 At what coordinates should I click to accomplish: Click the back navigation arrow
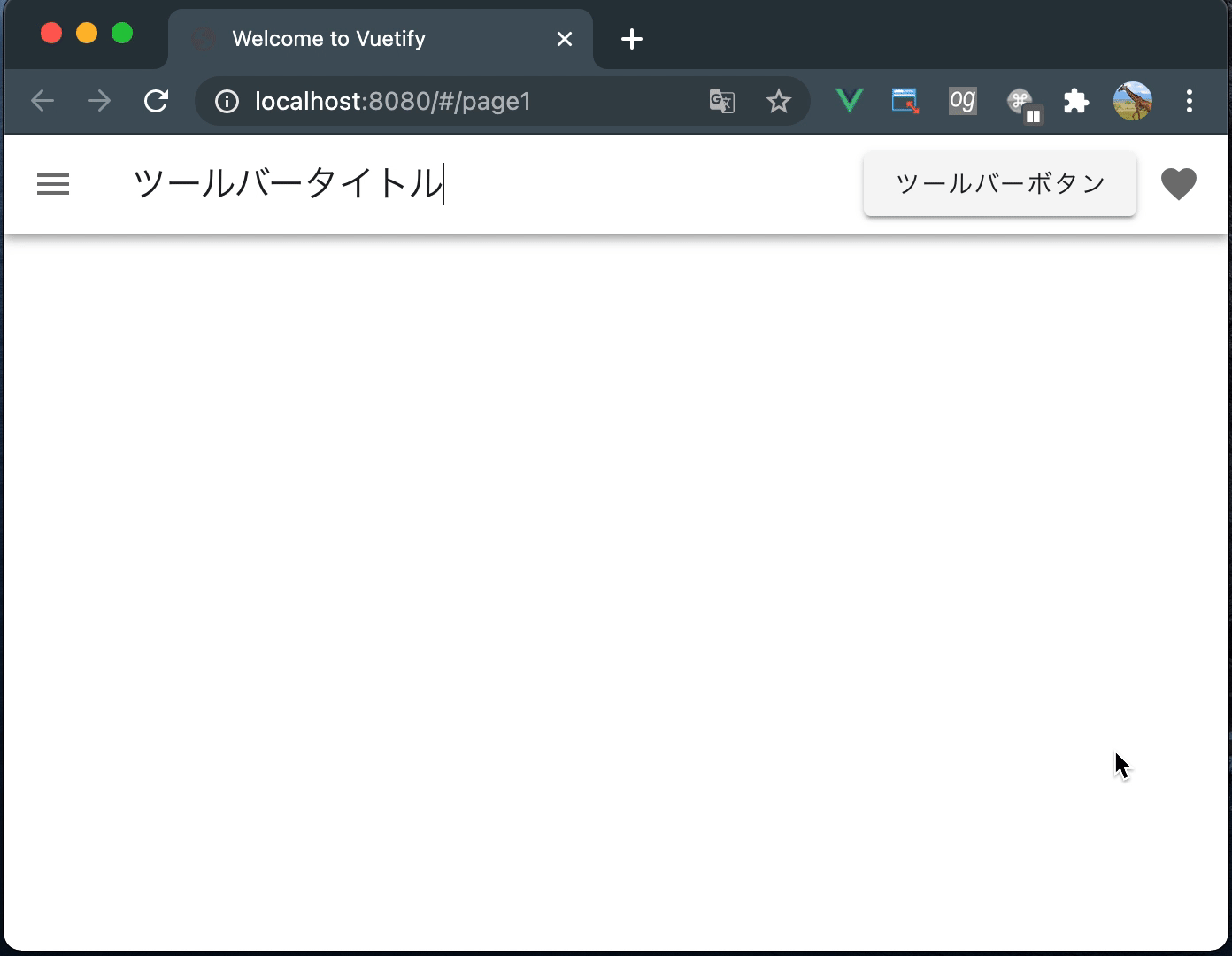pyautogui.click(x=42, y=100)
